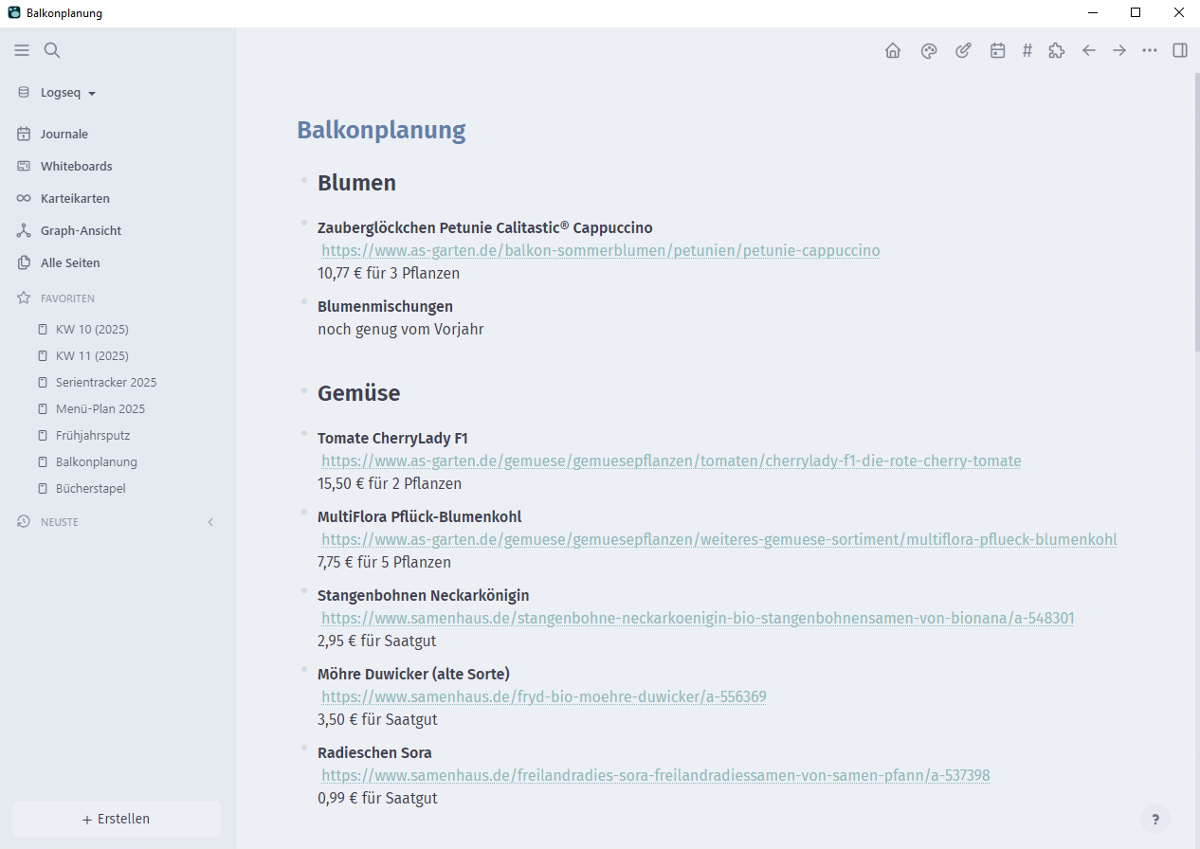The height and width of the screenshot is (849, 1200).
Task: Open favorite Menü-Plan 2025
Action: [x=100, y=409]
